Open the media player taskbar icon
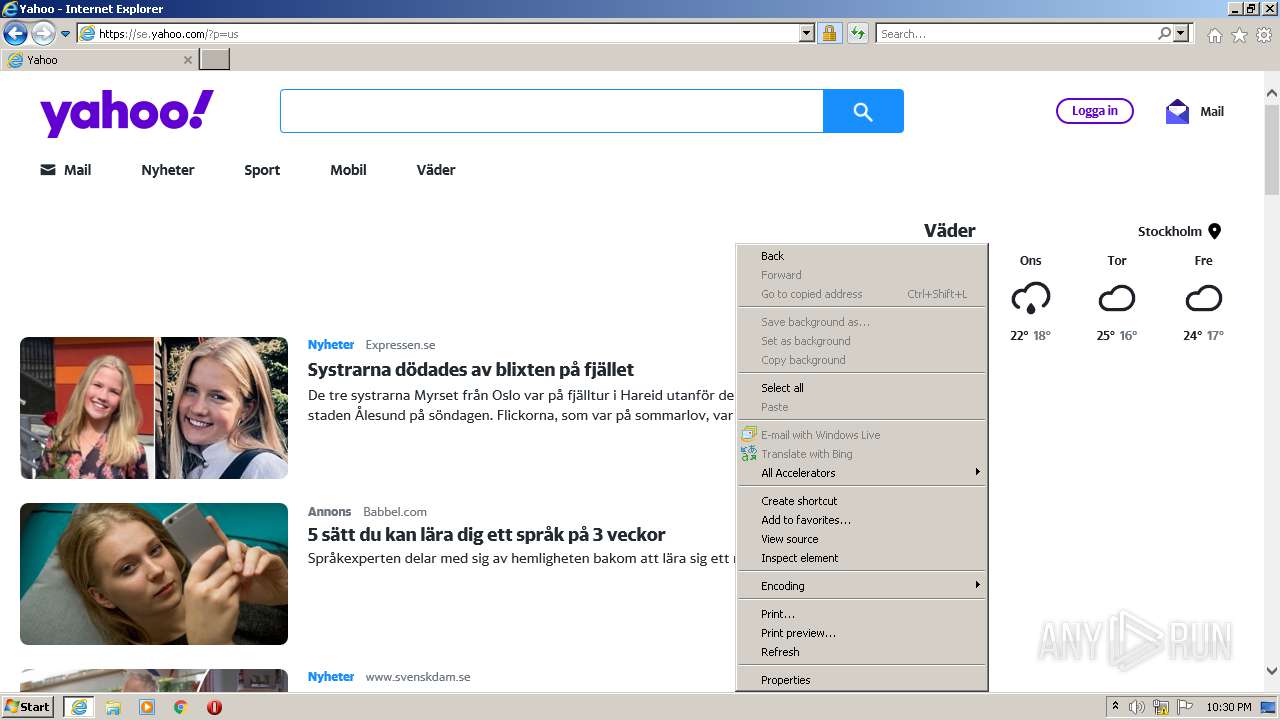 tap(147, 707)
